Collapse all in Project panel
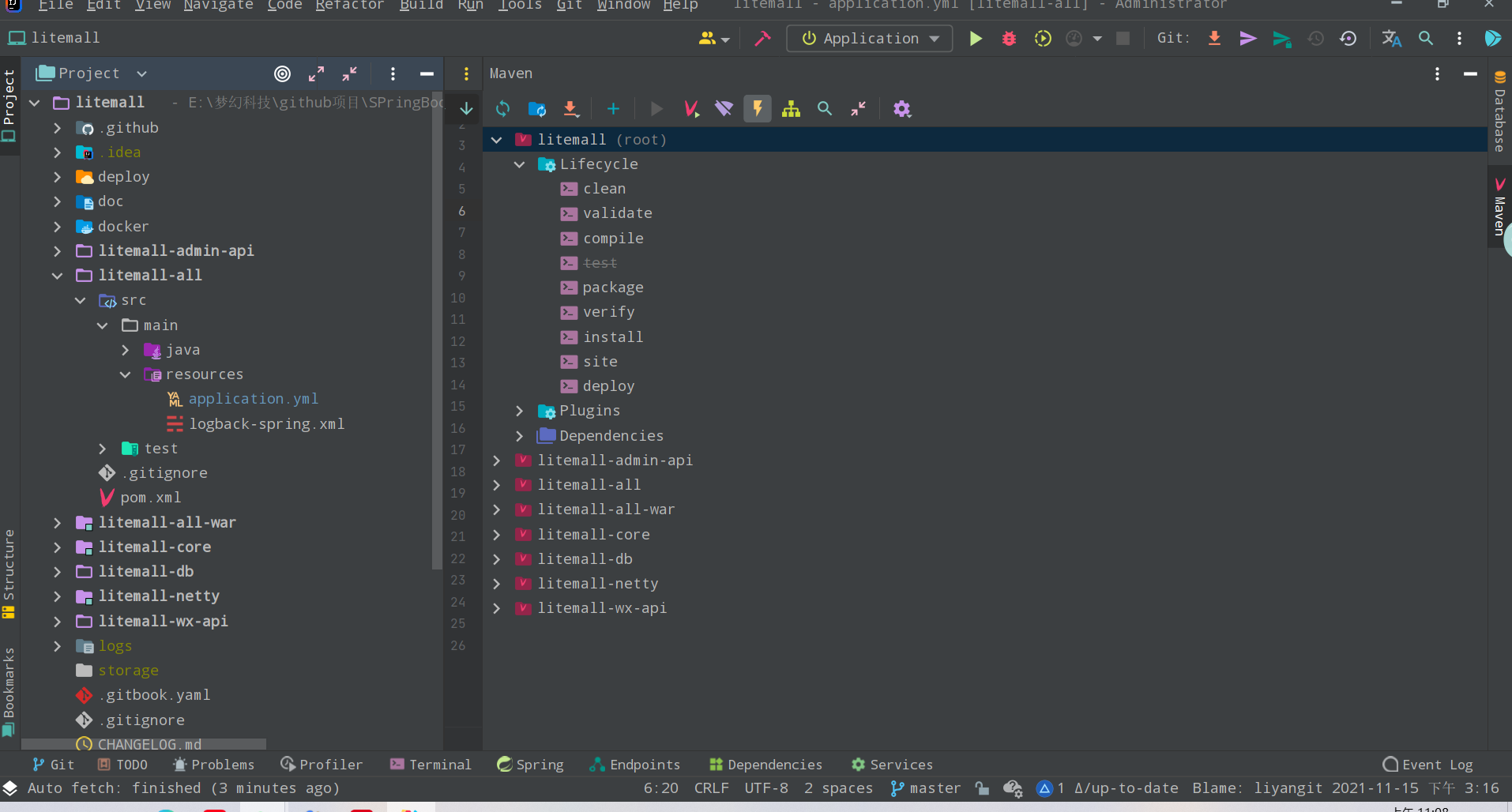 tap(350, 73)
